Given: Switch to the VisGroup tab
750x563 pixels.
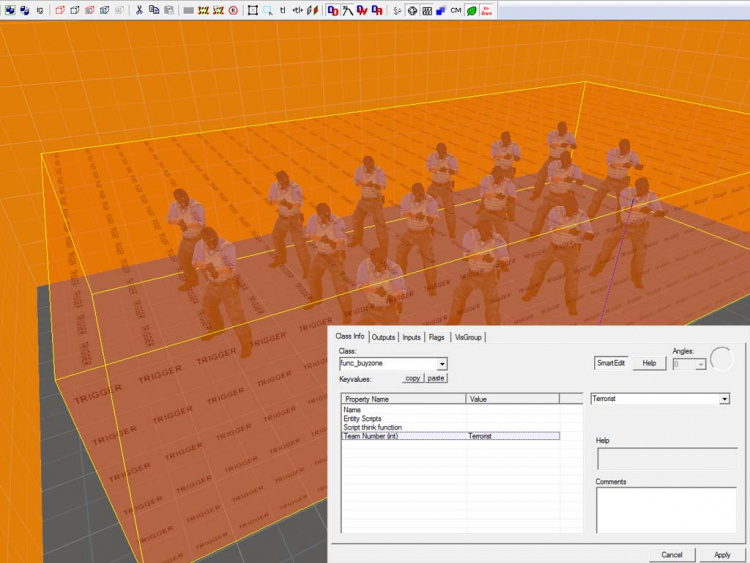Looking at the screenshot, I should (468, 337).
